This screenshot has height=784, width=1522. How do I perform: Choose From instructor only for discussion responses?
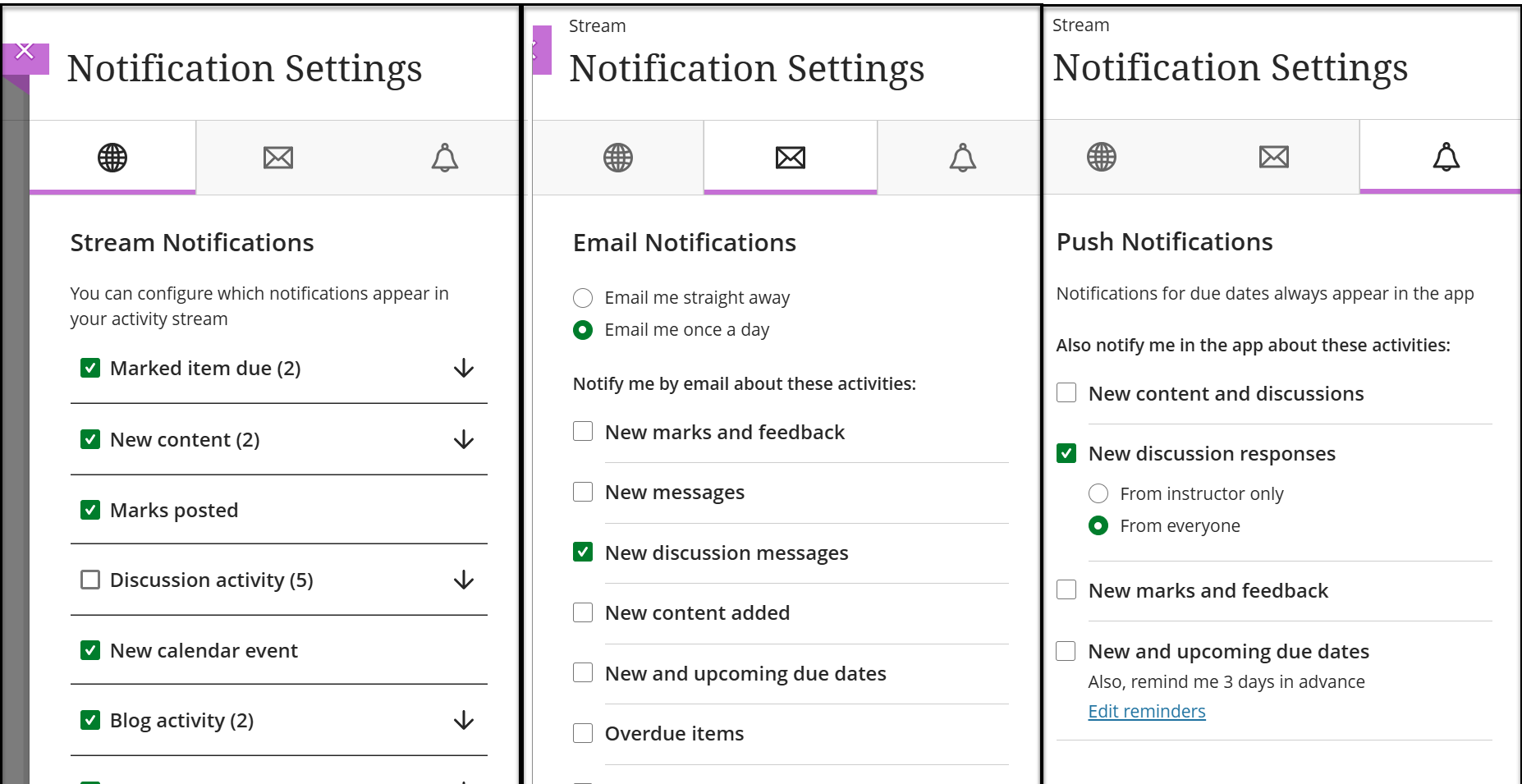[1098, 493]
